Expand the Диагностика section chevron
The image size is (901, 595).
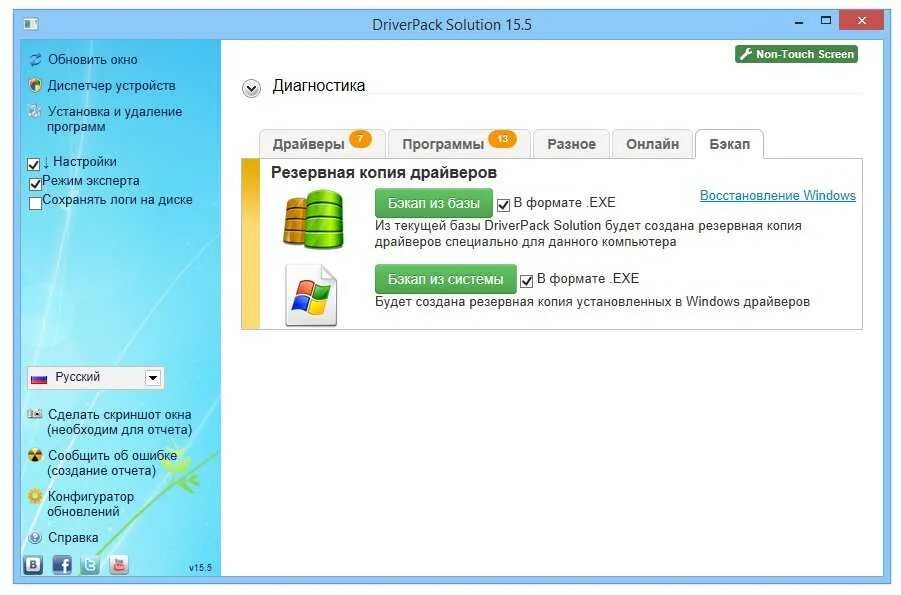(251, 89)
